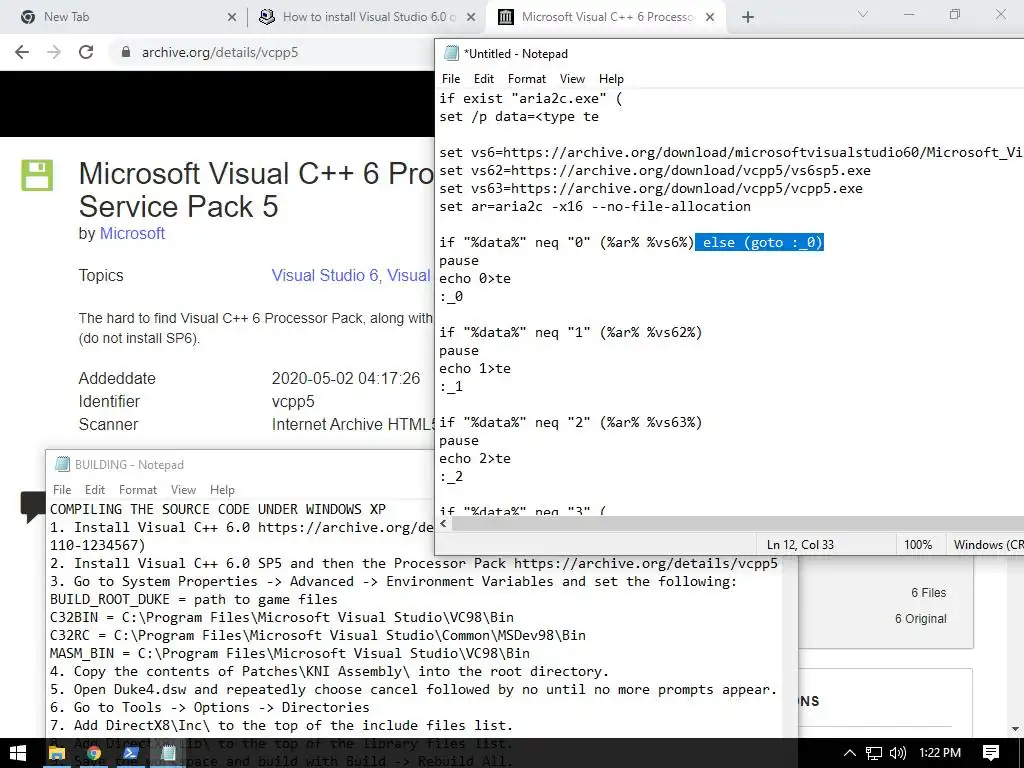
Task: Click the Untitled Notepad title icon
Action: coord(451,54)
